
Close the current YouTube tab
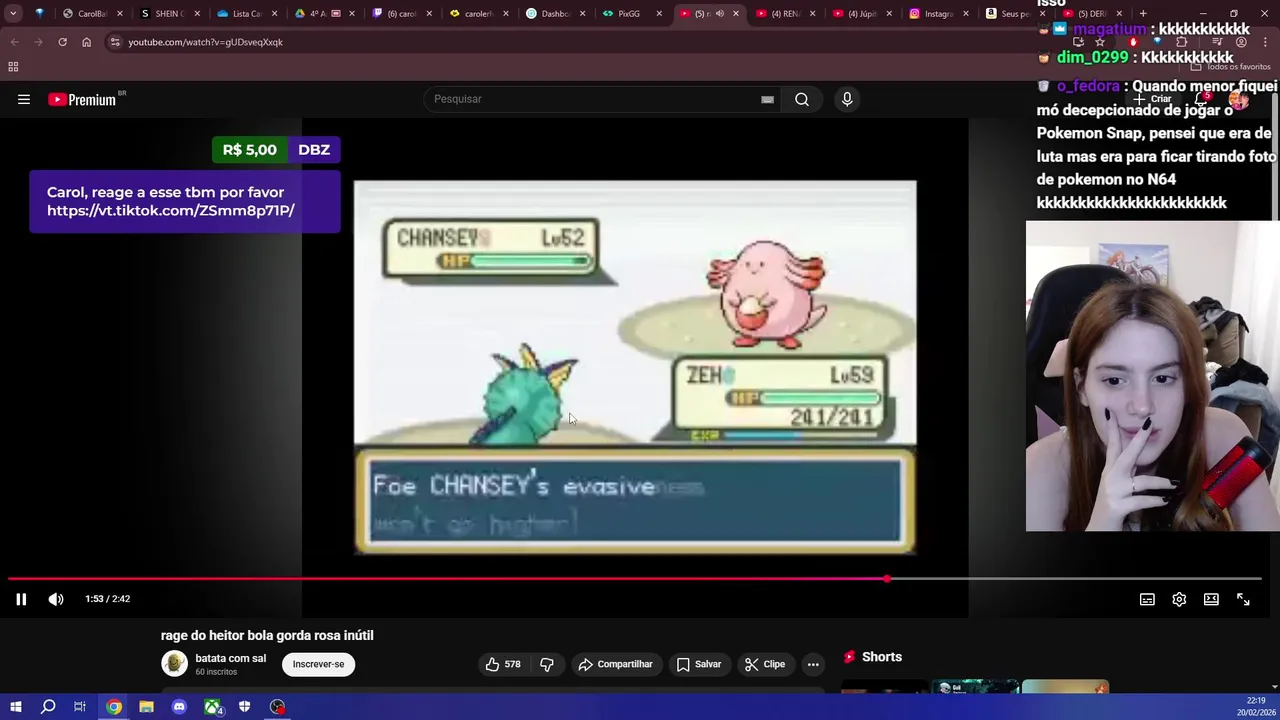click(x=736, y=14)
